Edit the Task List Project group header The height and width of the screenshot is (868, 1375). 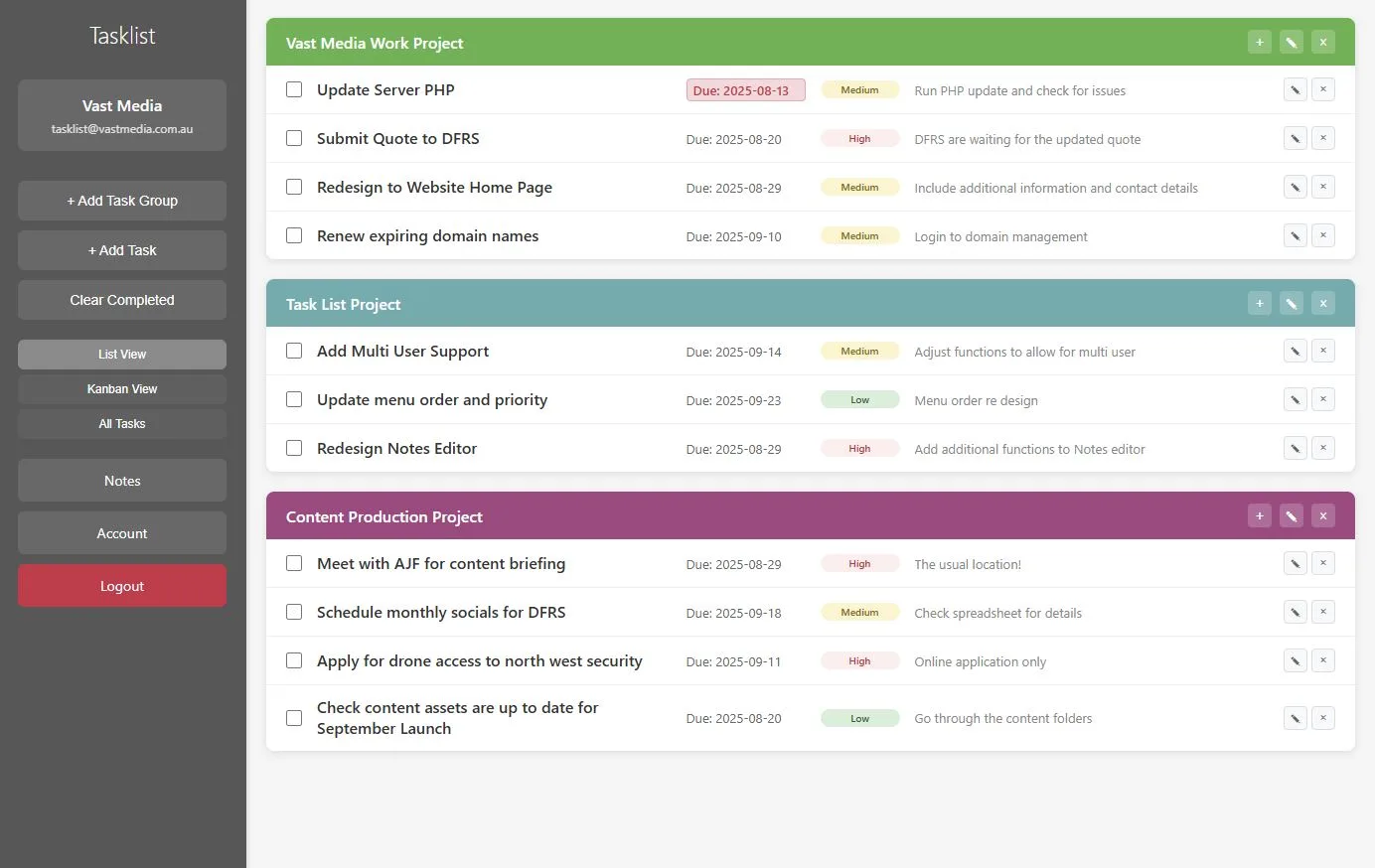[x=1291, y=303]
